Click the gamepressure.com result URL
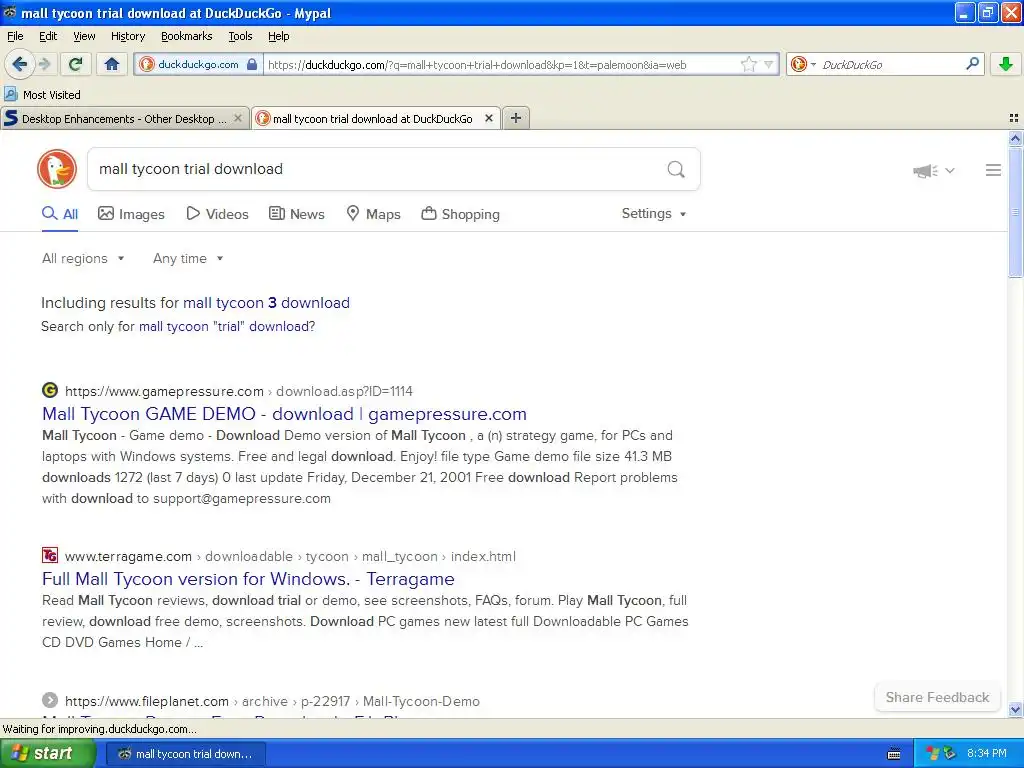Viewport: 1024px width, 768px height. [x=239, y=391]
